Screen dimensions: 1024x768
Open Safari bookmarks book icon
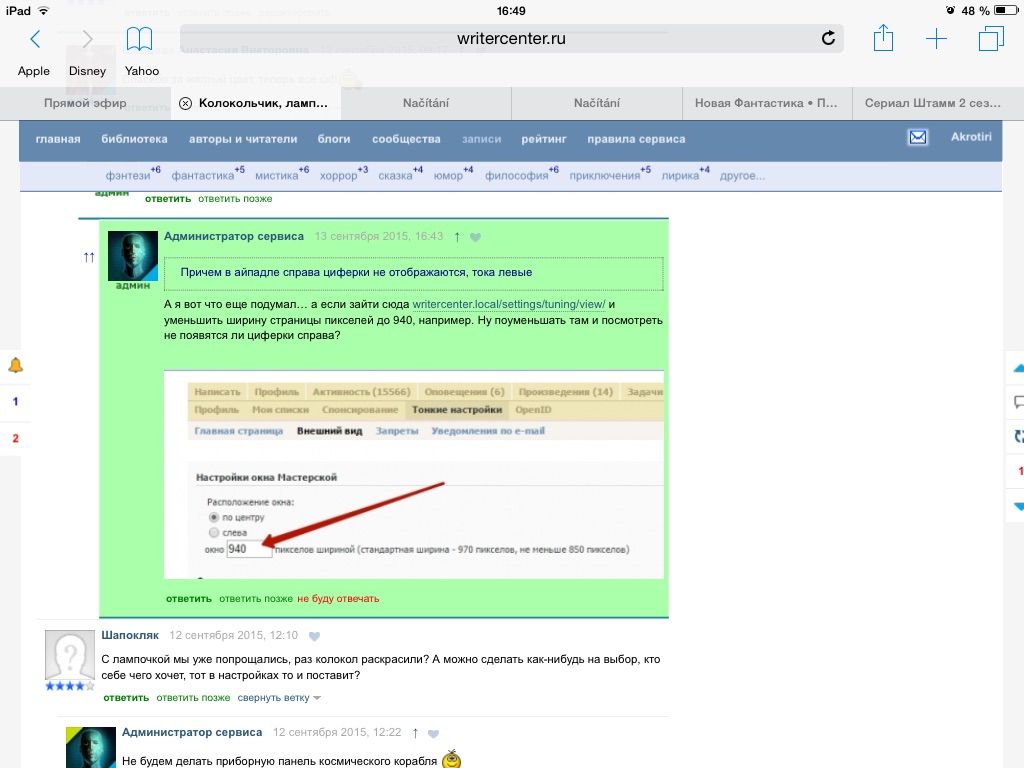139,39
